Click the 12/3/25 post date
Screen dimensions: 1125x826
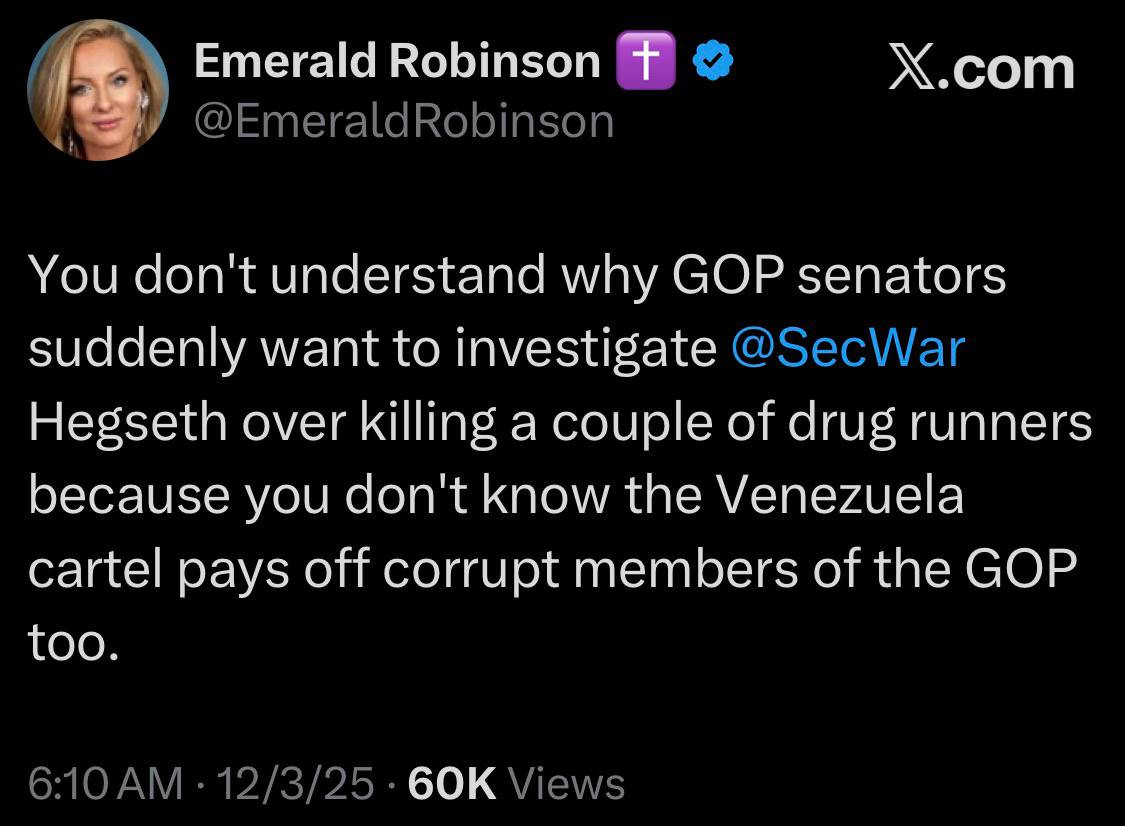[x=297, y=783]
